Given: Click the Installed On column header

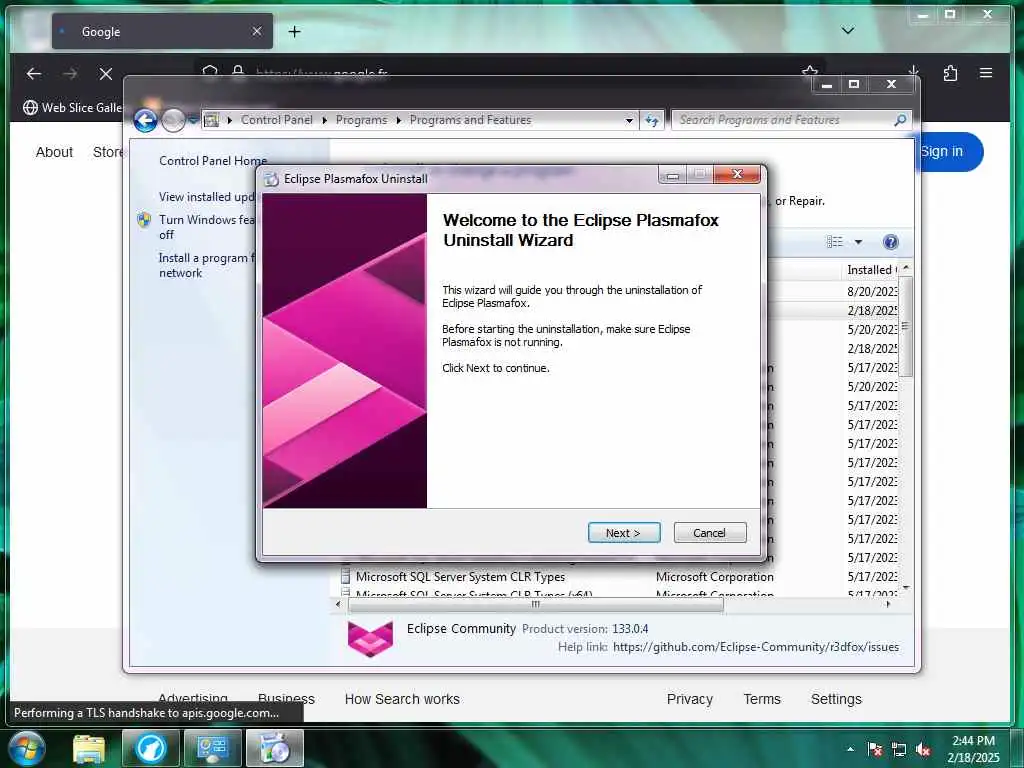Looking at the screenshot, I should tap(871, 270).
